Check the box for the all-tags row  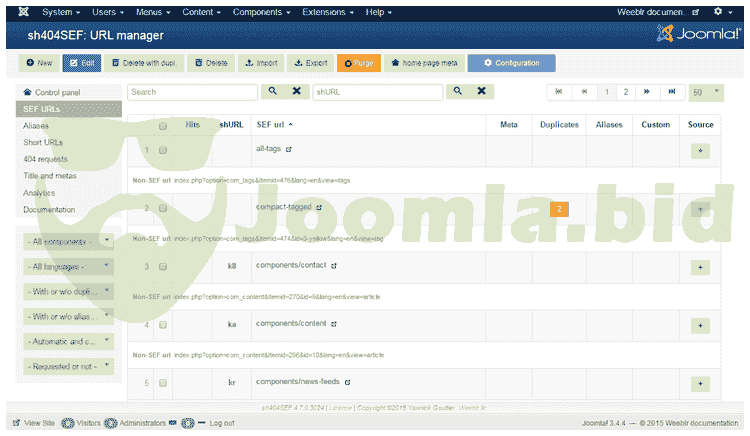(163, 150)
